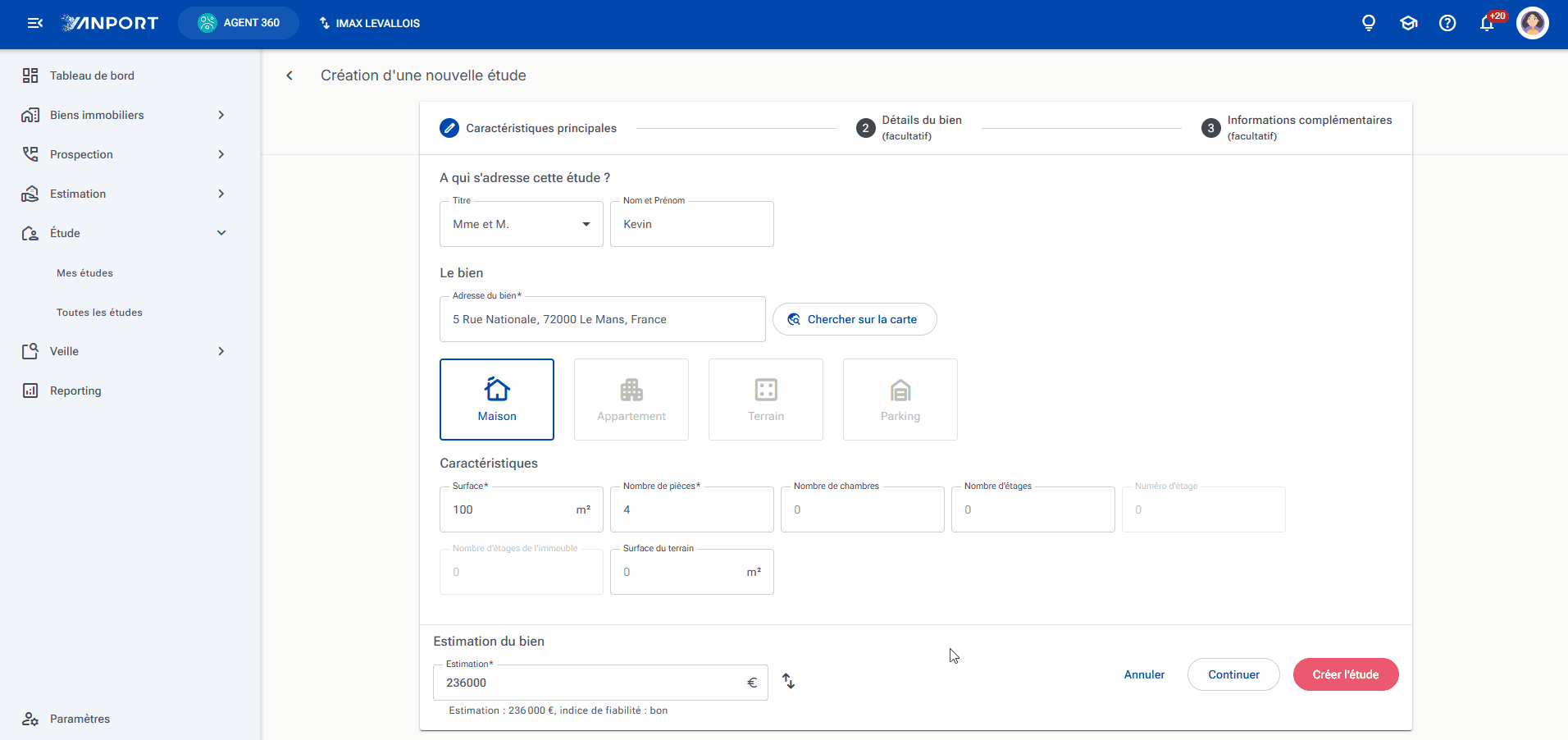Open the lightbulb ideas icon
Viewport: 1568px width, 740px height.
point(1369,23)
